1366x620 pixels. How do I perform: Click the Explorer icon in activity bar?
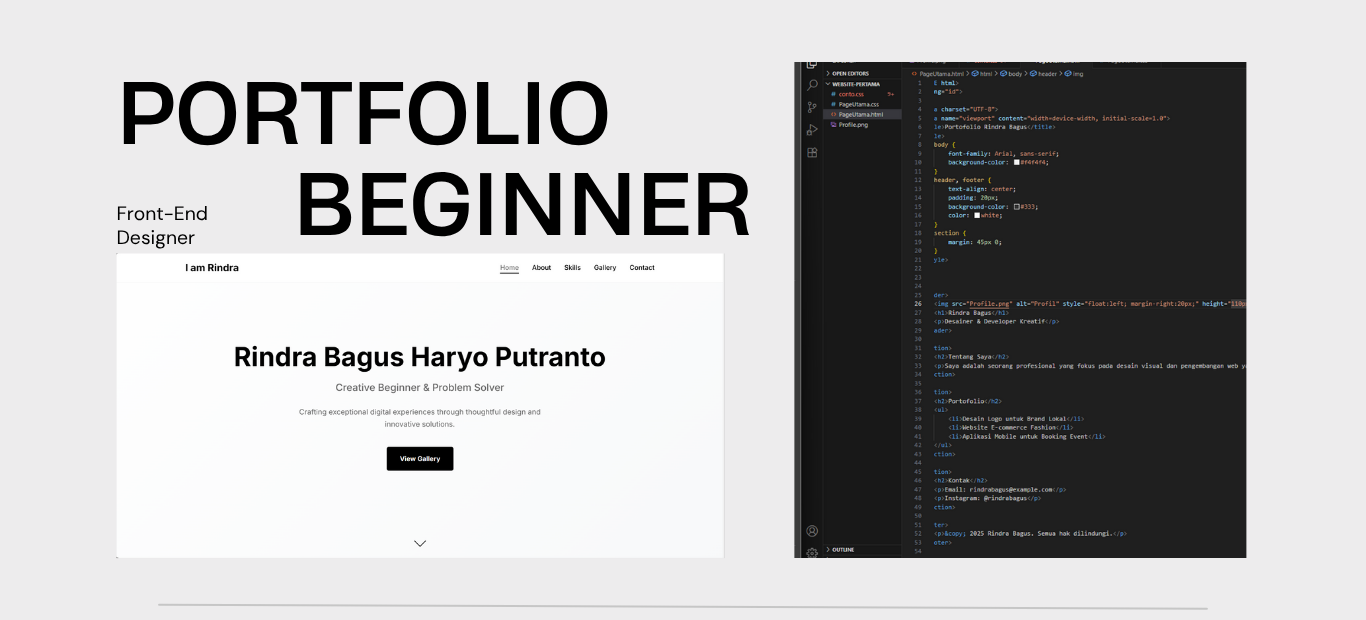coord(812,63)
